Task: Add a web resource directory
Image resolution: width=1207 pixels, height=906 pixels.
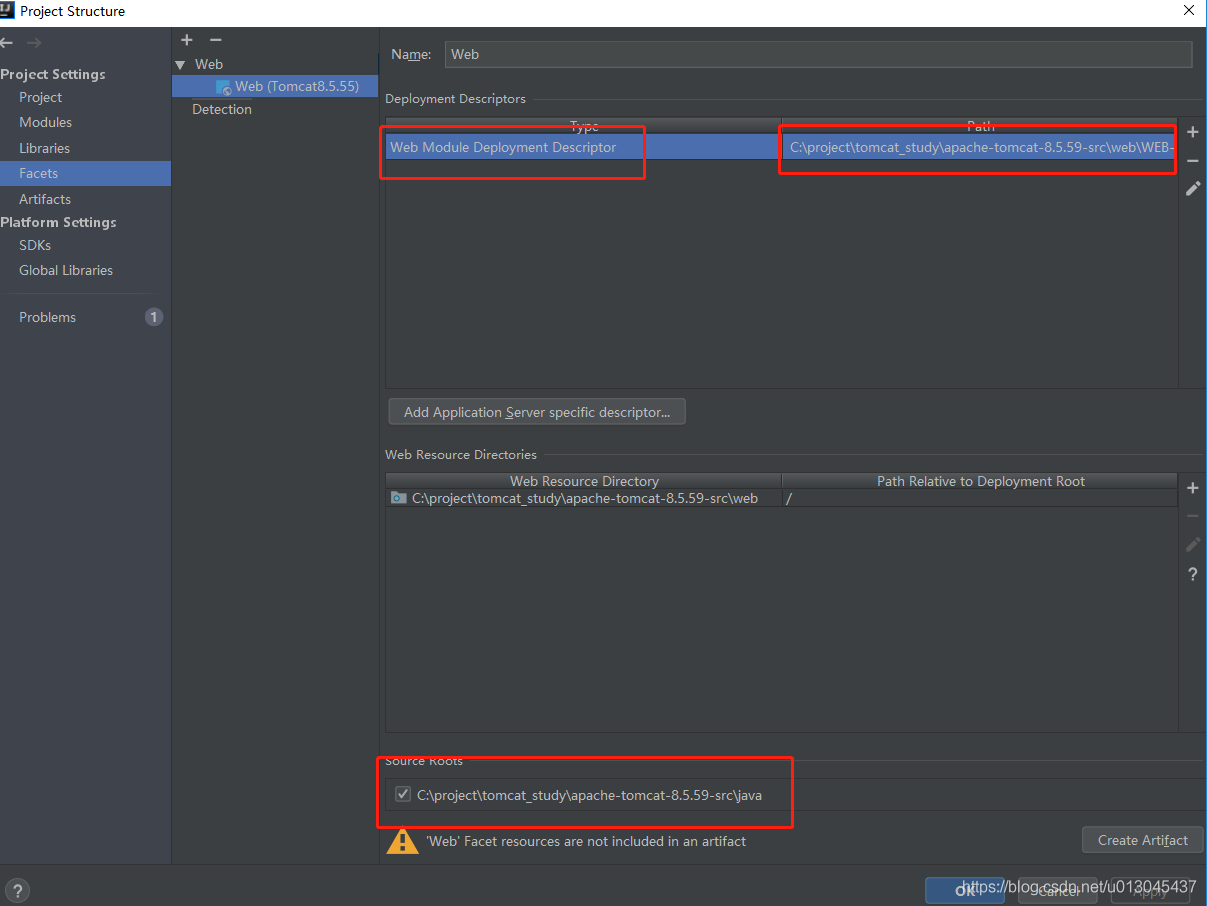Action: [x=1192, y=489]
